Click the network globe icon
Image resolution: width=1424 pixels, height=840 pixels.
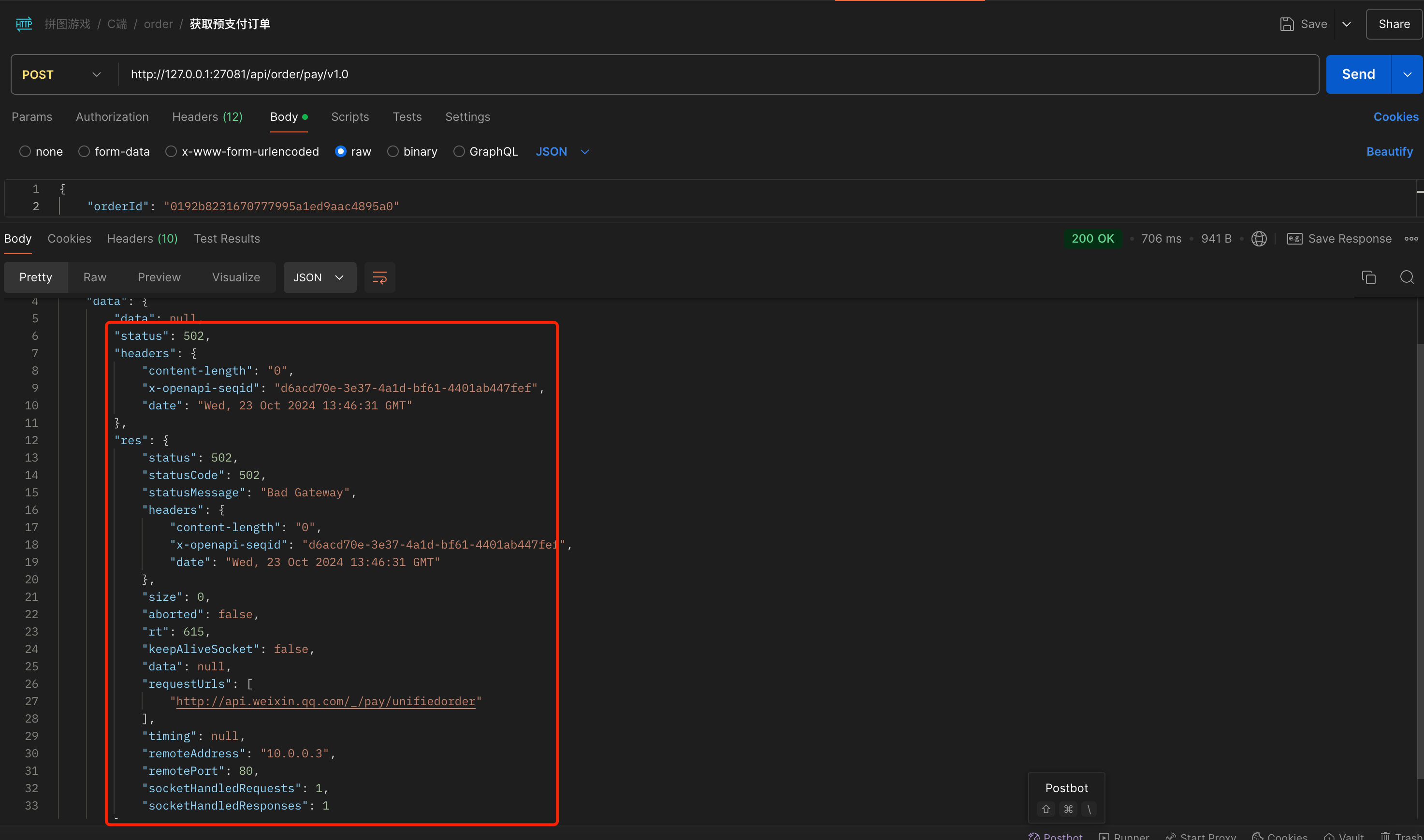point(1259,239)
